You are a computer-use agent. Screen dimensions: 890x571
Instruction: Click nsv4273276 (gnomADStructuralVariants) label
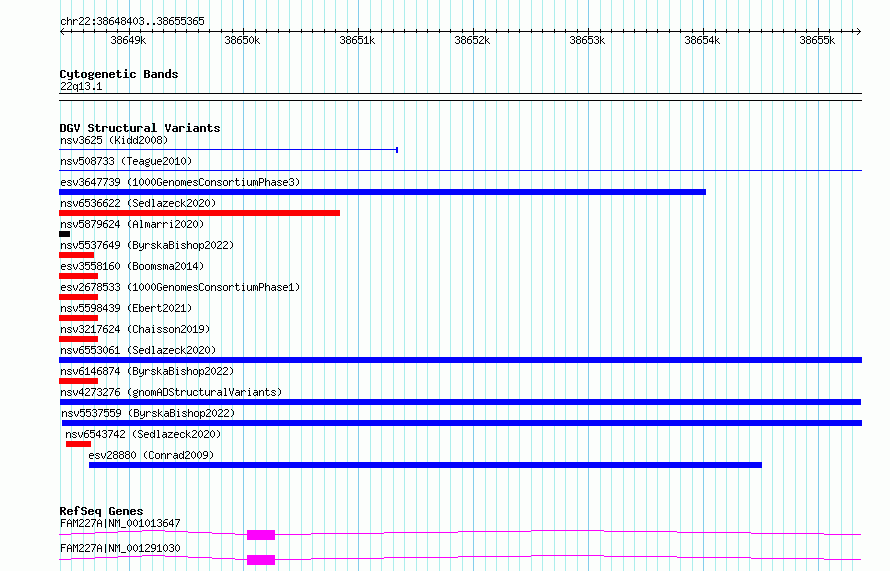click(171, 392)
